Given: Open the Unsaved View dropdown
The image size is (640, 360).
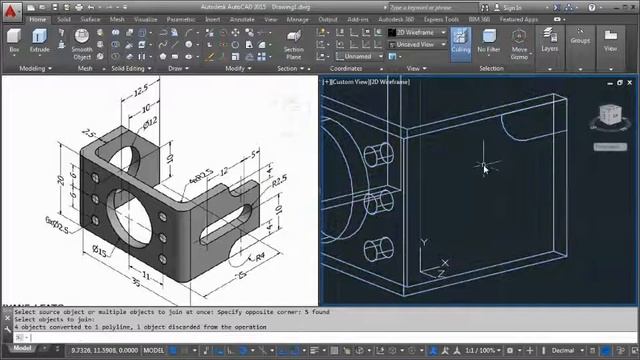Looking at the screenshot, I should (x=417, y=44).
